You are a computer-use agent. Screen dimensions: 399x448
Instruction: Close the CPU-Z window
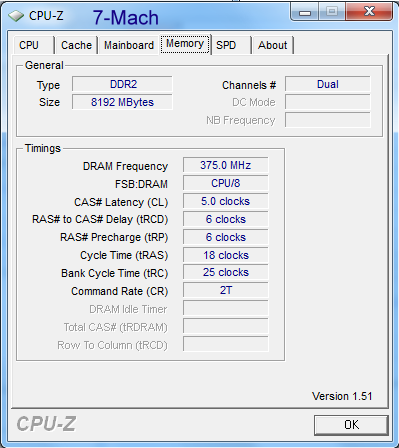tap(369, 12)
